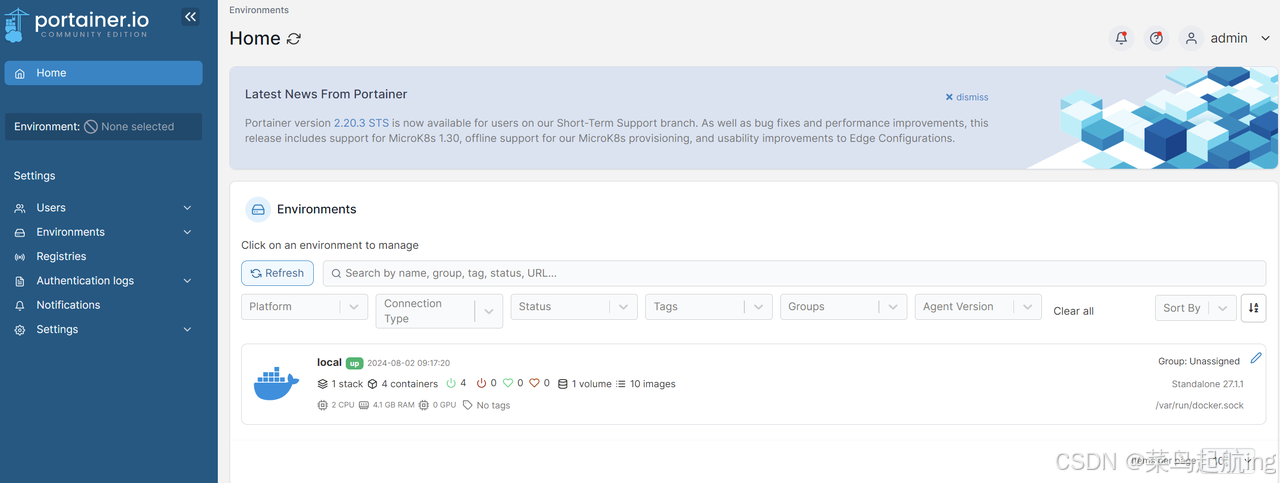1280x483 pixels.
Task: Click the red stopped power icon
Action: pyautogui.click(x=482, y=383)
